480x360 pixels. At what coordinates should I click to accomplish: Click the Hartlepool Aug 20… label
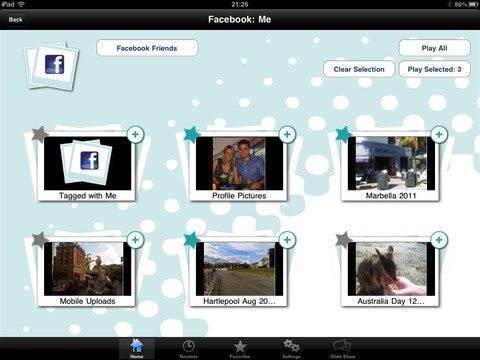coord(239,301)
